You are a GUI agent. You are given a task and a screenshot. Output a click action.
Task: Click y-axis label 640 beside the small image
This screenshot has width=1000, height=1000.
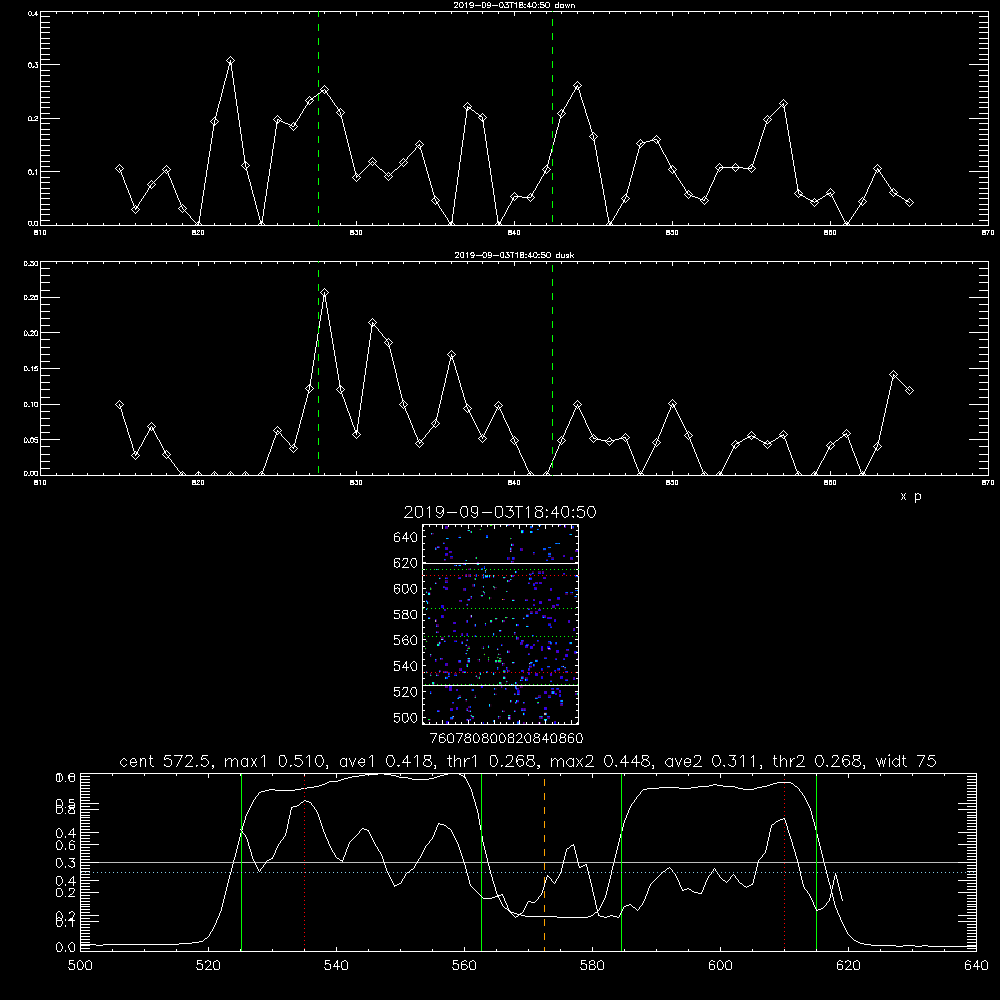pos(406,538)
